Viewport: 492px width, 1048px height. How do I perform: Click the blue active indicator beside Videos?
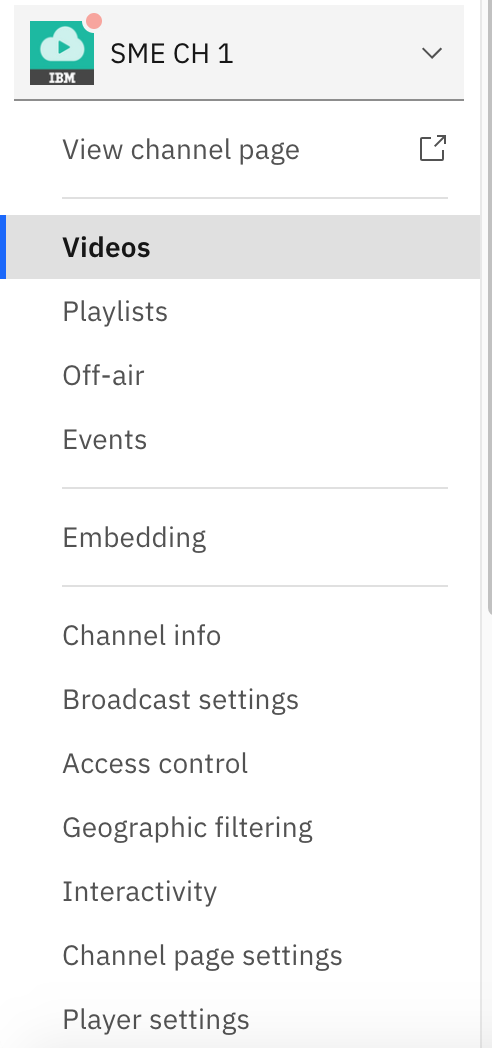[3, 247]
